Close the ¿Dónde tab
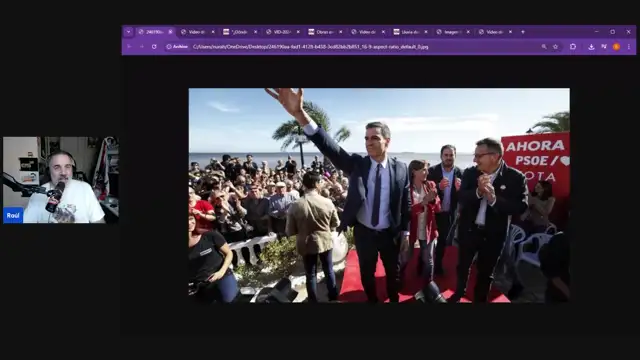640x360 pixels. click(x=256, y=32)
